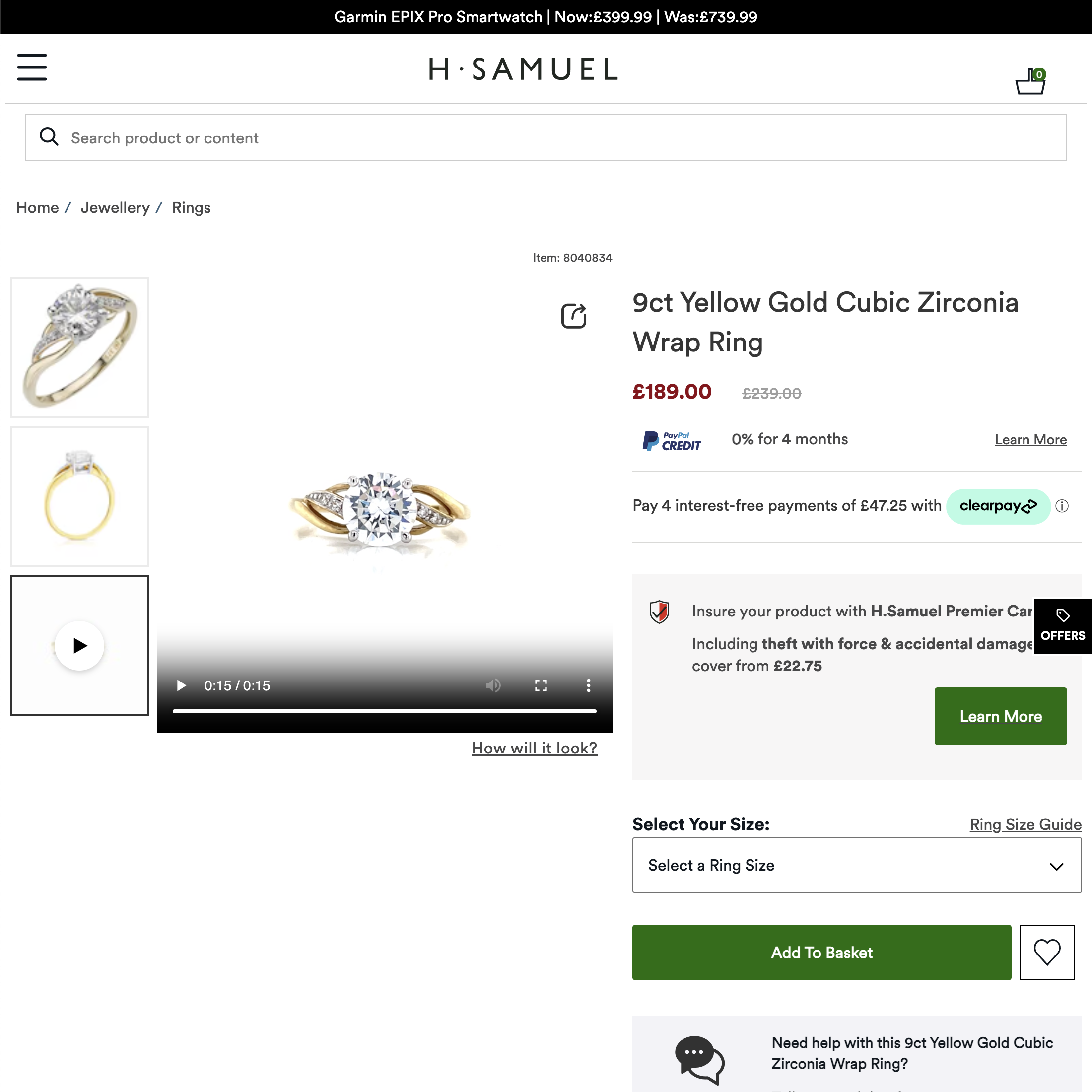Add ring to wishlist with heart icon
This screenshot has height=1092, width=1092.
click(x=1046, y=953)
